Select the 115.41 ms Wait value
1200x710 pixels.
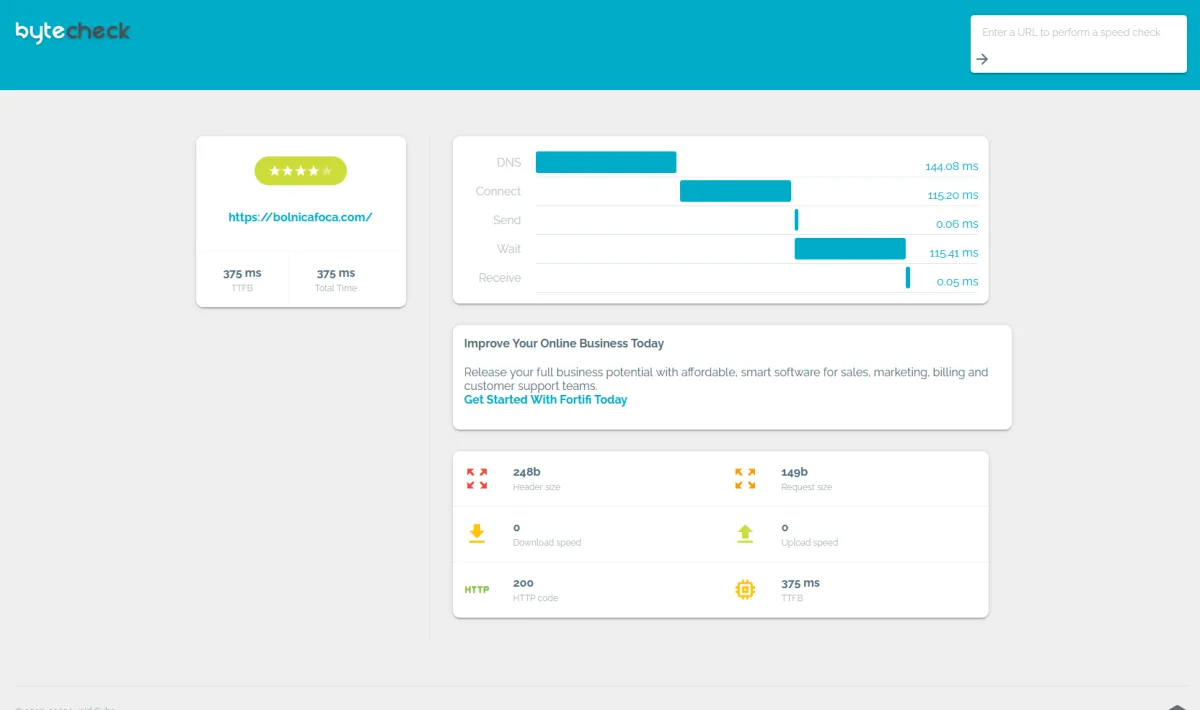click(954, 254)
